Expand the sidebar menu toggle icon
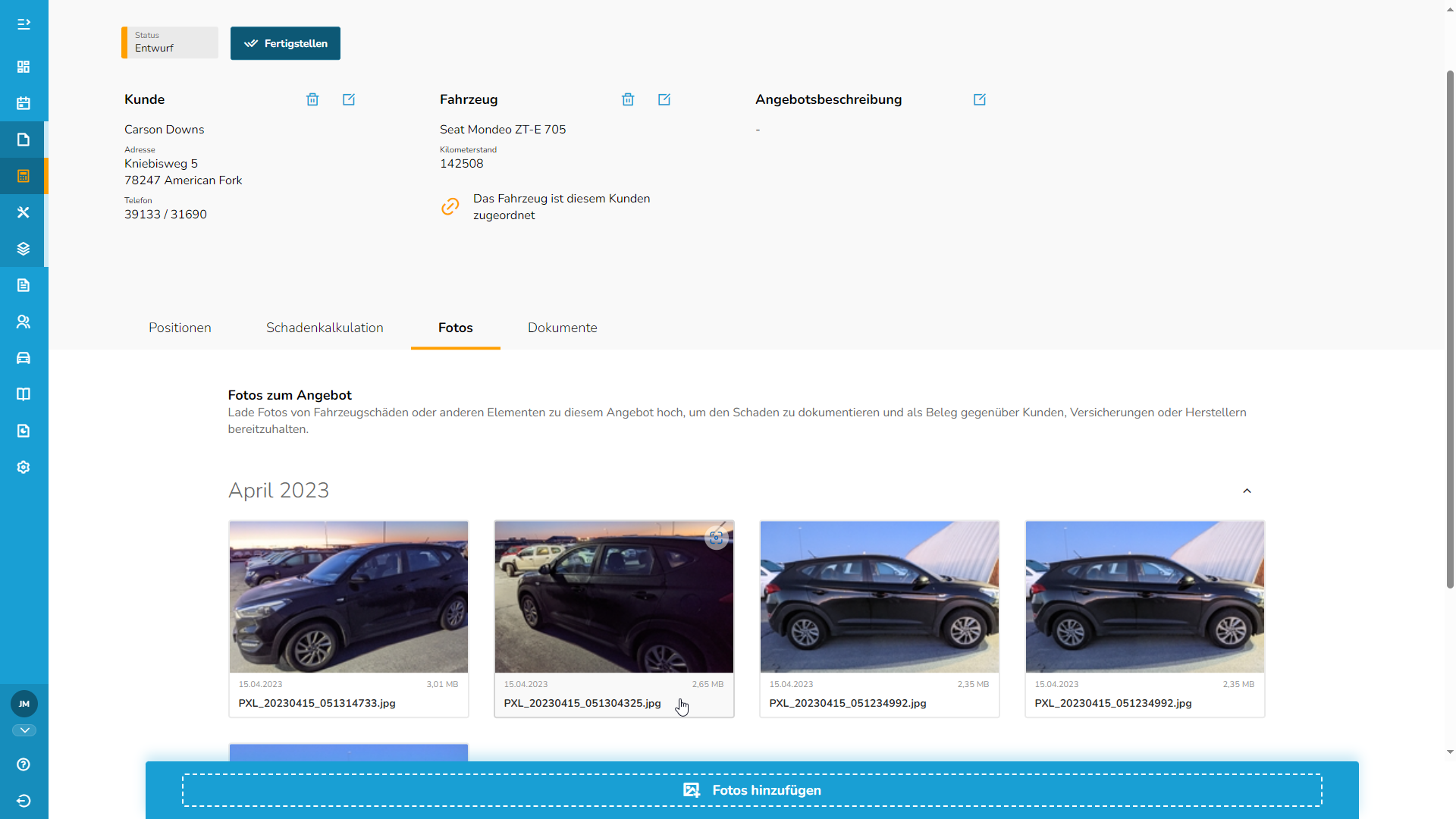The height and width of the screenshot is (819, 1456). (24, 24)
